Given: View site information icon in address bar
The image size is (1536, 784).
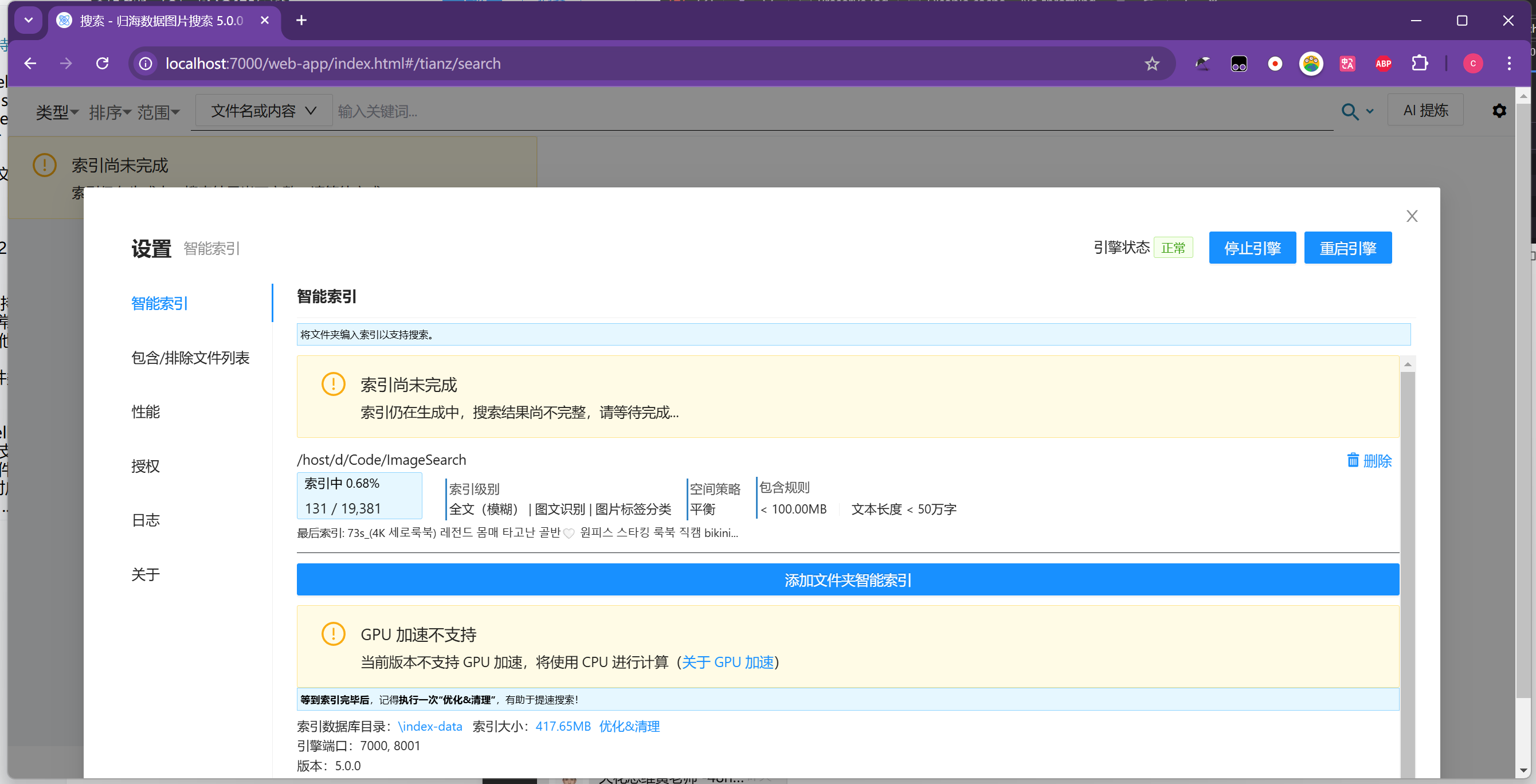Looking at the screenshot, I should pyautogui.click(x=146, y=63).
